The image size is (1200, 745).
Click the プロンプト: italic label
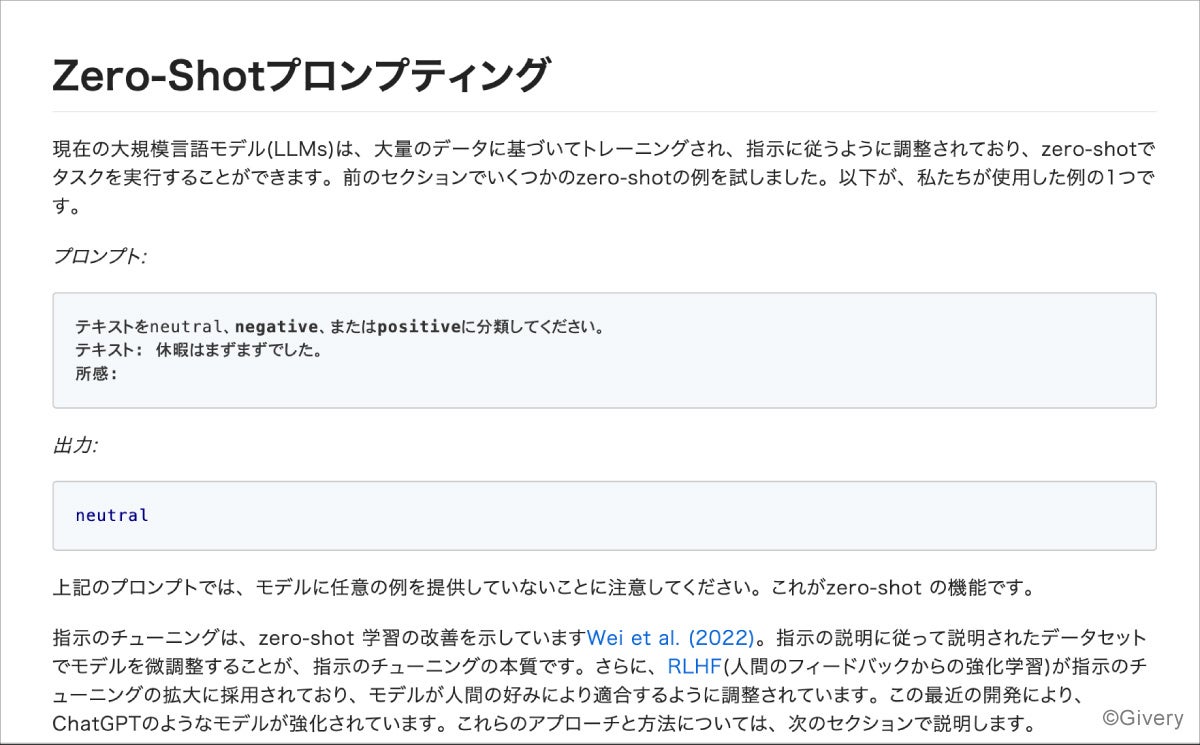click(x=99, y=255)
